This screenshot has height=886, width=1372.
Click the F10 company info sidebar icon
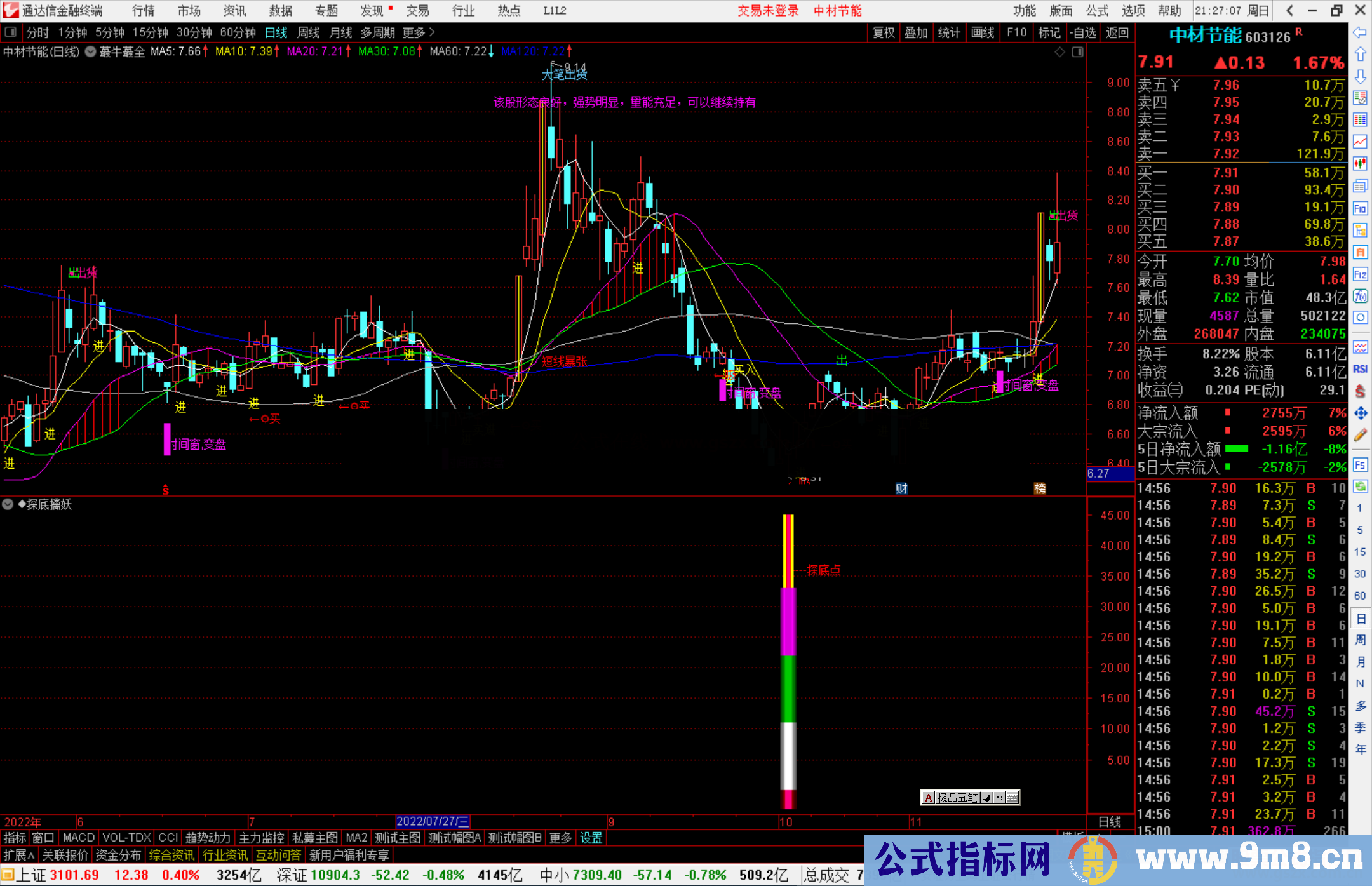[x=1360, y=208]
